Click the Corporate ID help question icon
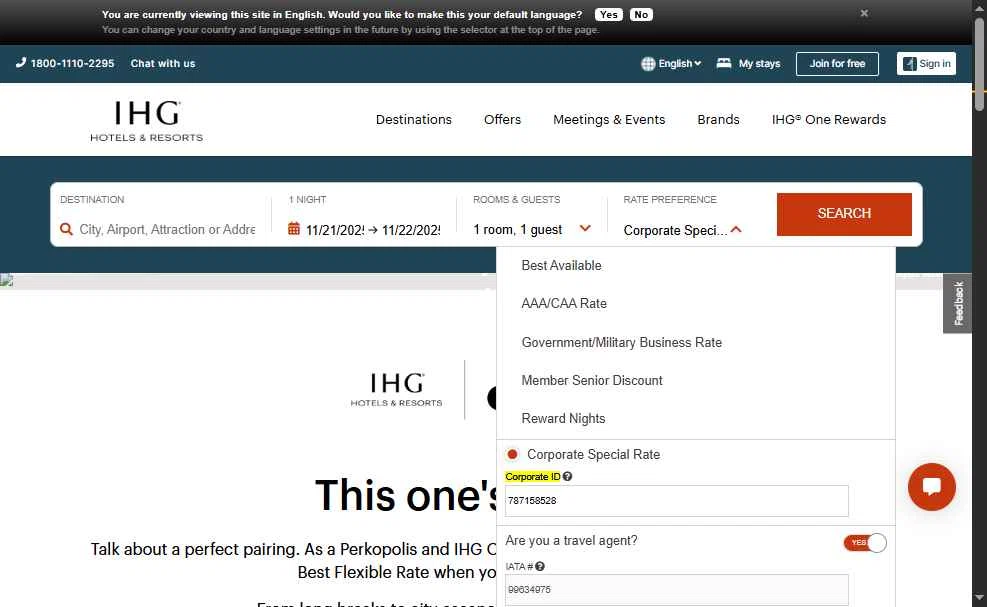The image size is (987, 607). (x=567, y=477)
